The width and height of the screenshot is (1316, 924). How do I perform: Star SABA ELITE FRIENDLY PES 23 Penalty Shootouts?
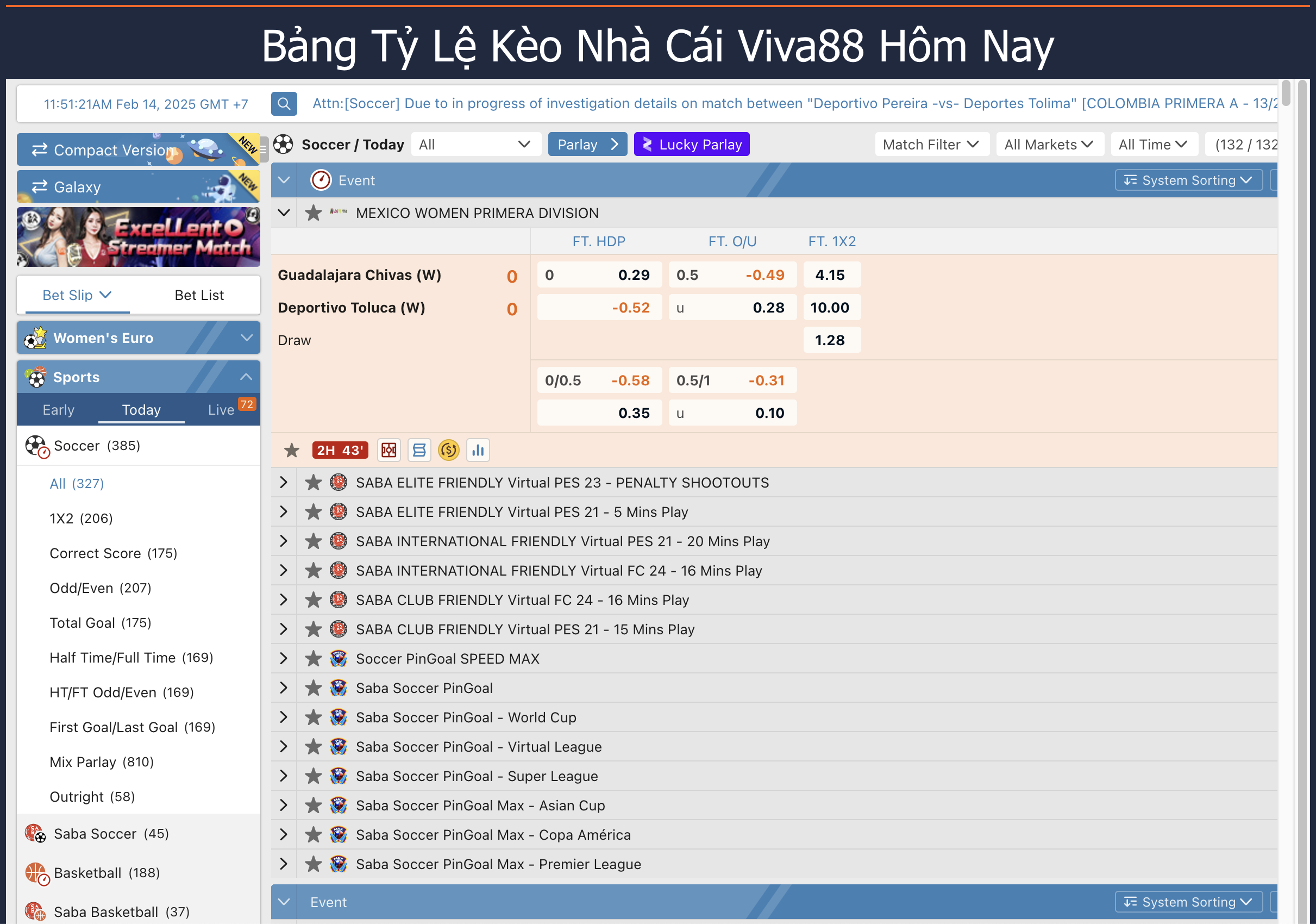313,483
